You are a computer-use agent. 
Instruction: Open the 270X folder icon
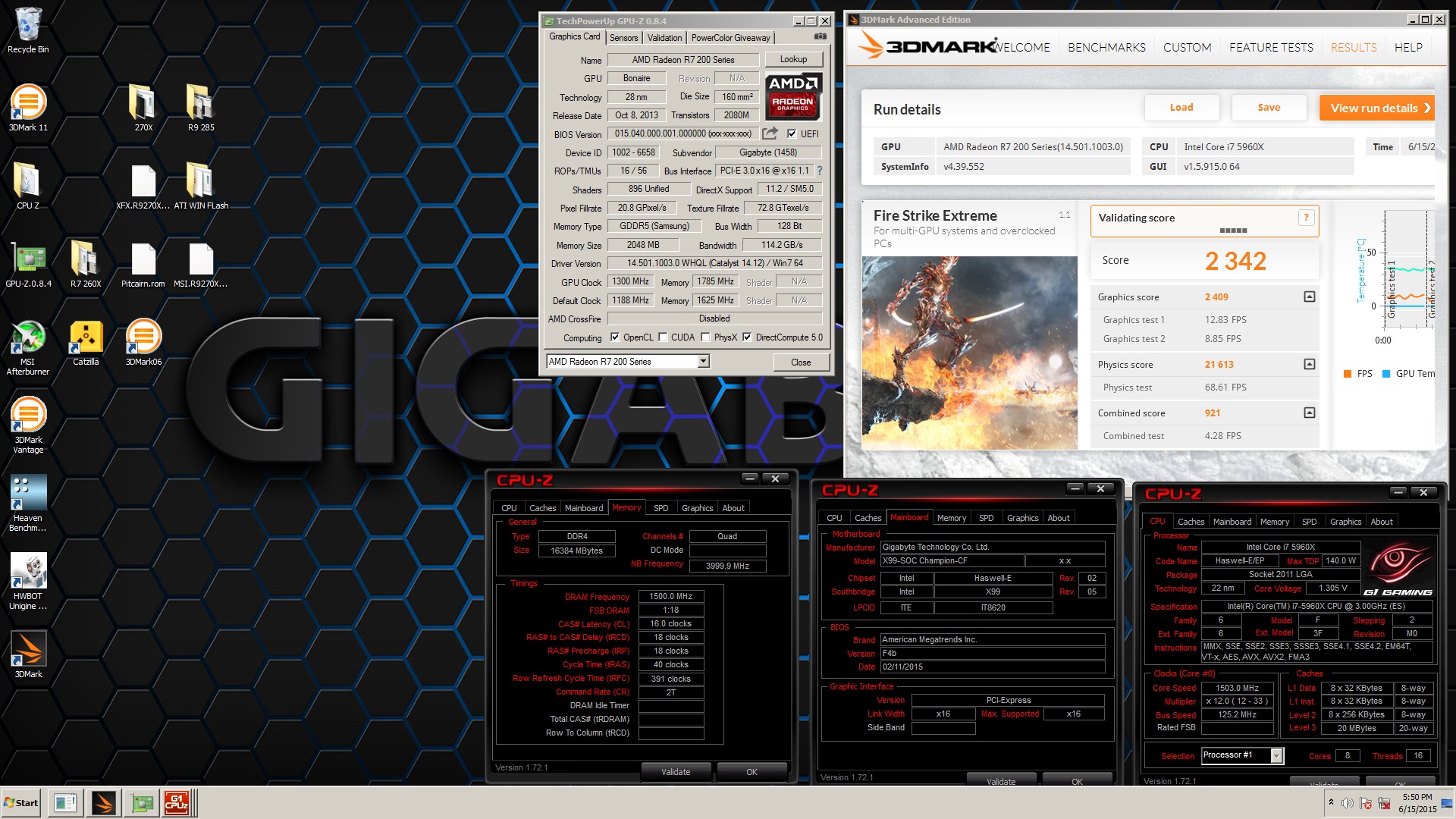143,108
